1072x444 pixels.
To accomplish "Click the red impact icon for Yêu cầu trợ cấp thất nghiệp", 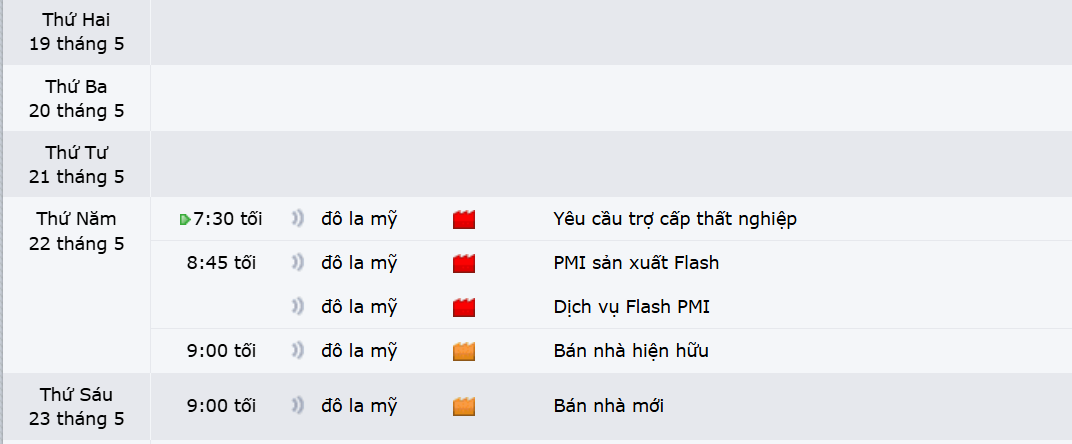I will click(464, 220).
